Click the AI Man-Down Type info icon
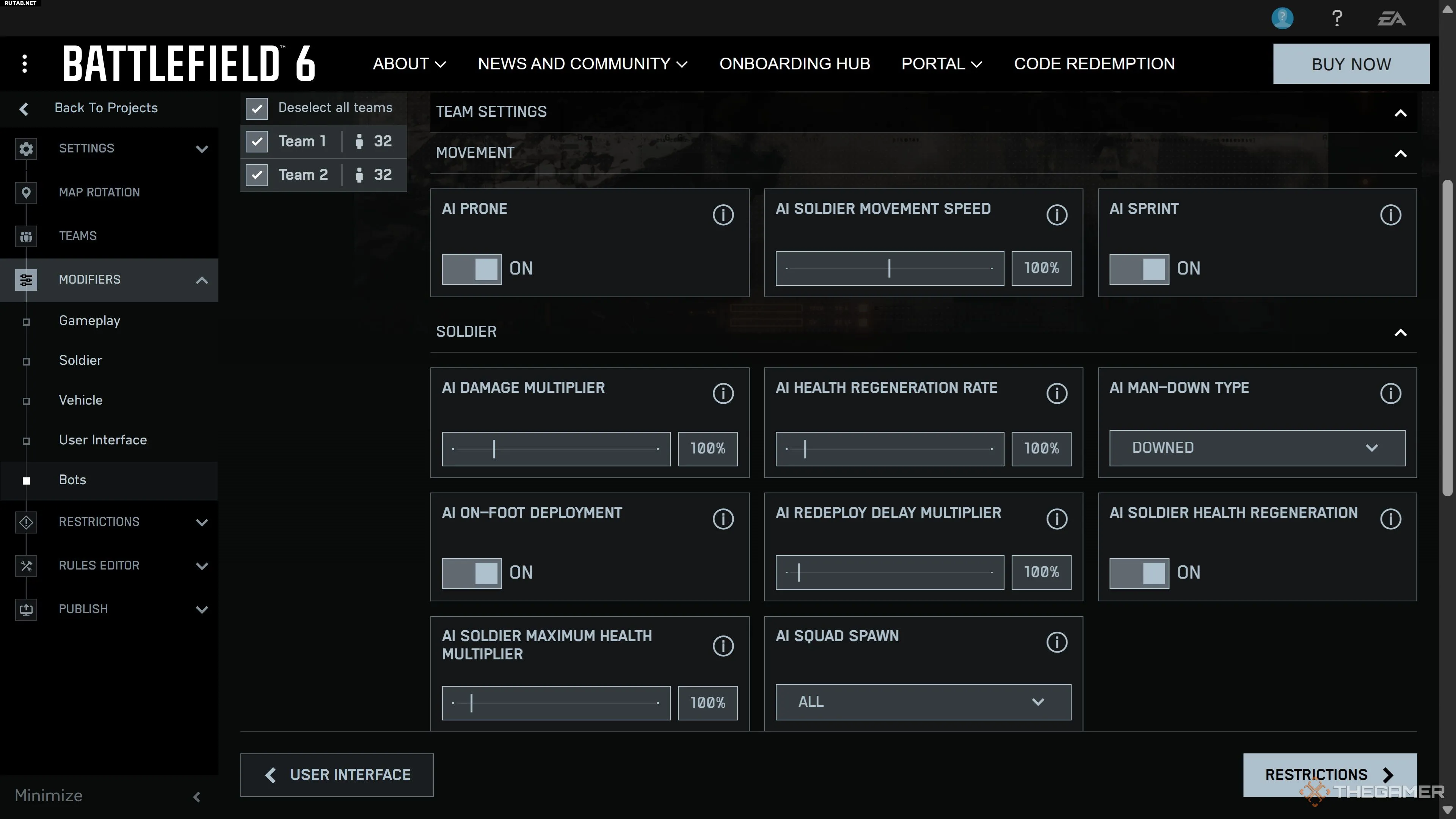 (1390, 394)
